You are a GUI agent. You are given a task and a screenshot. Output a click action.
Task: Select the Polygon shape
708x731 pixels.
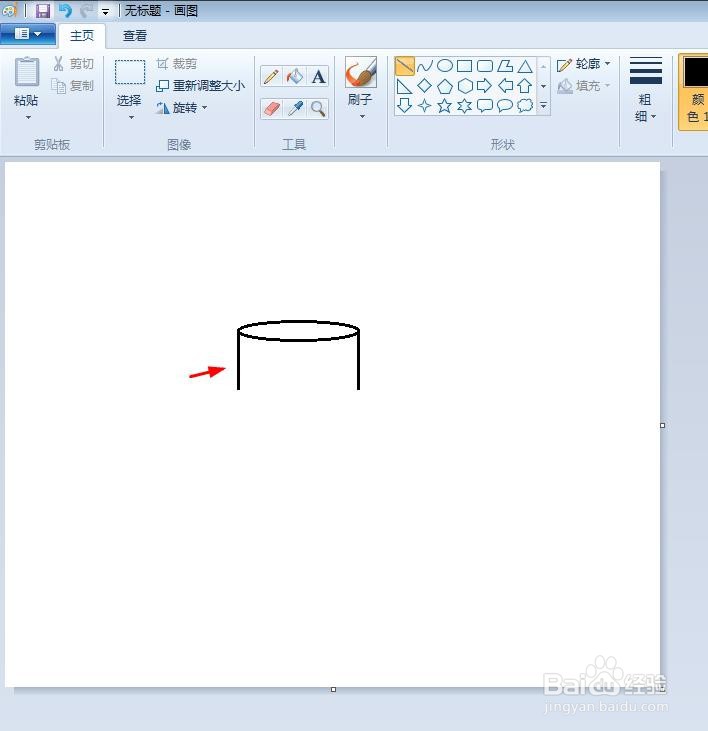point(505,66)
